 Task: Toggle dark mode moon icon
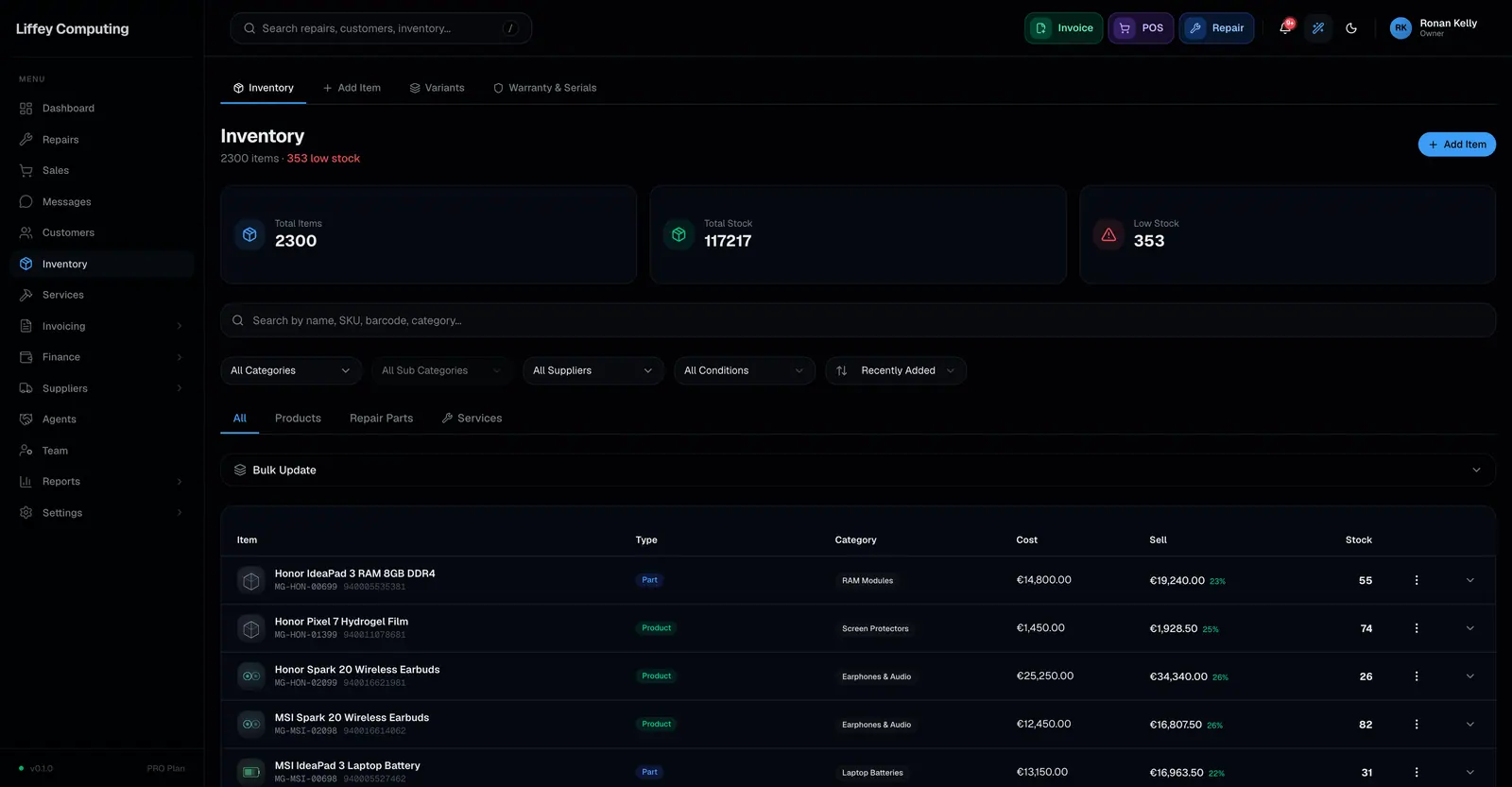[x=1351, y=28]
